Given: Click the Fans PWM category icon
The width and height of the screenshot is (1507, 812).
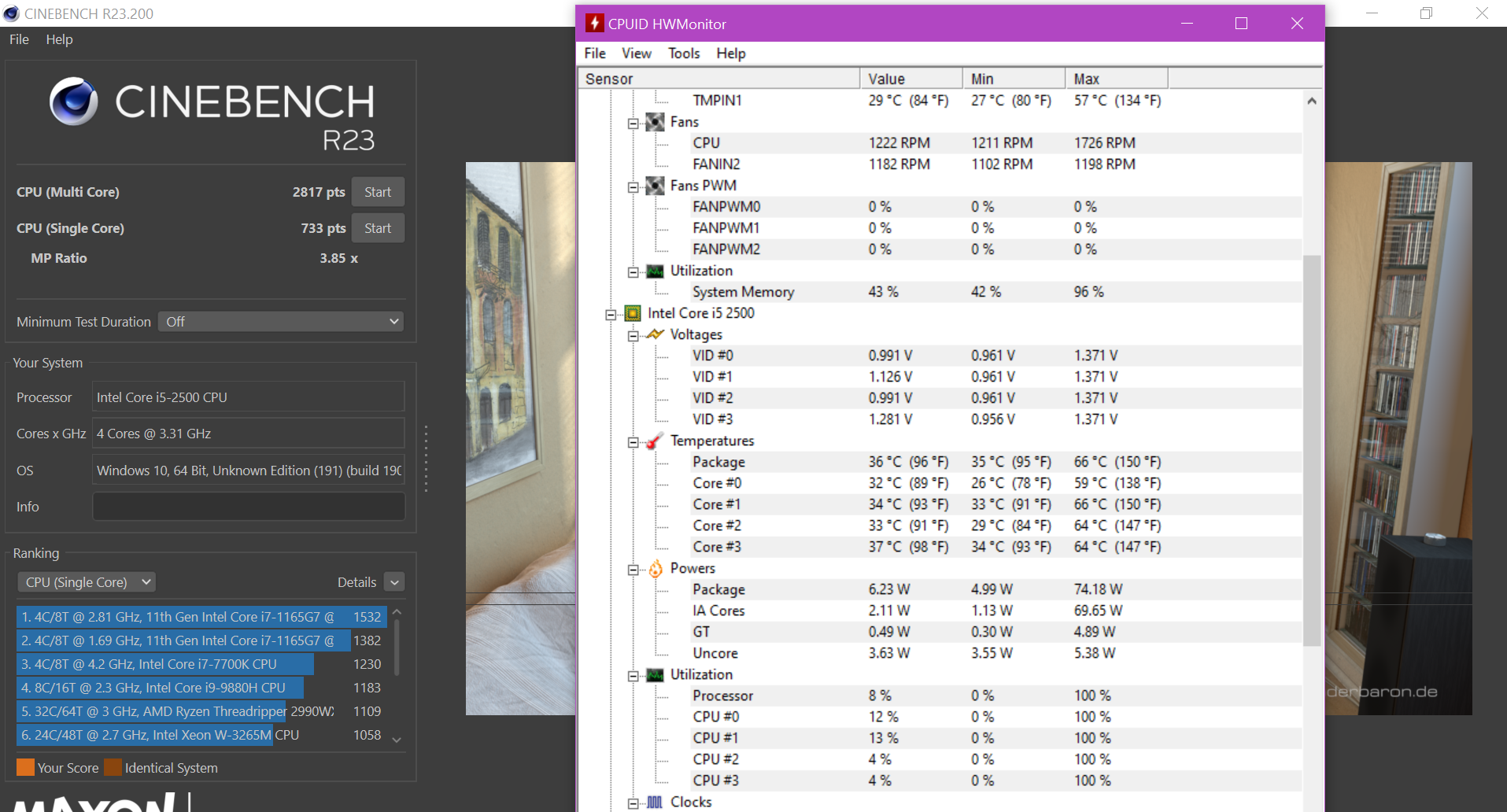Looking at the screenshot, I should pyautogui.click(x=655, y=186).
